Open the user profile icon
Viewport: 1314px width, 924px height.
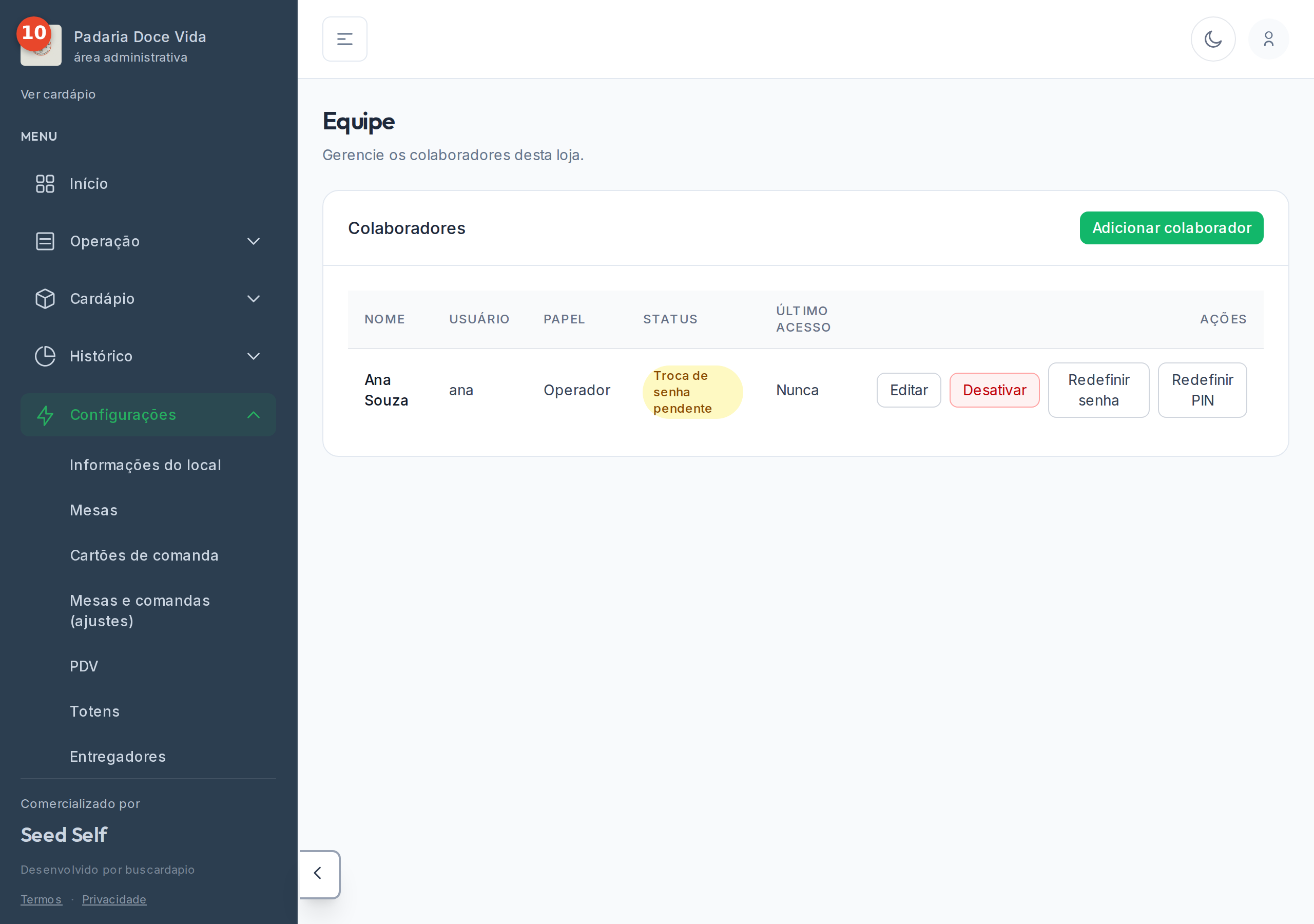1268,39
